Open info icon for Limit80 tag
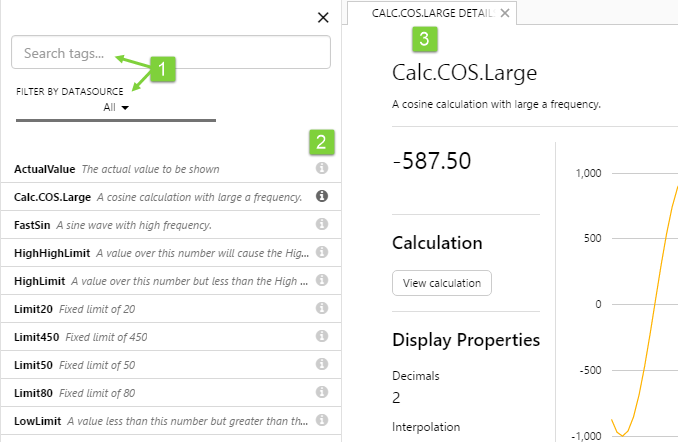 pyautogui.click(x=322, y=393)
